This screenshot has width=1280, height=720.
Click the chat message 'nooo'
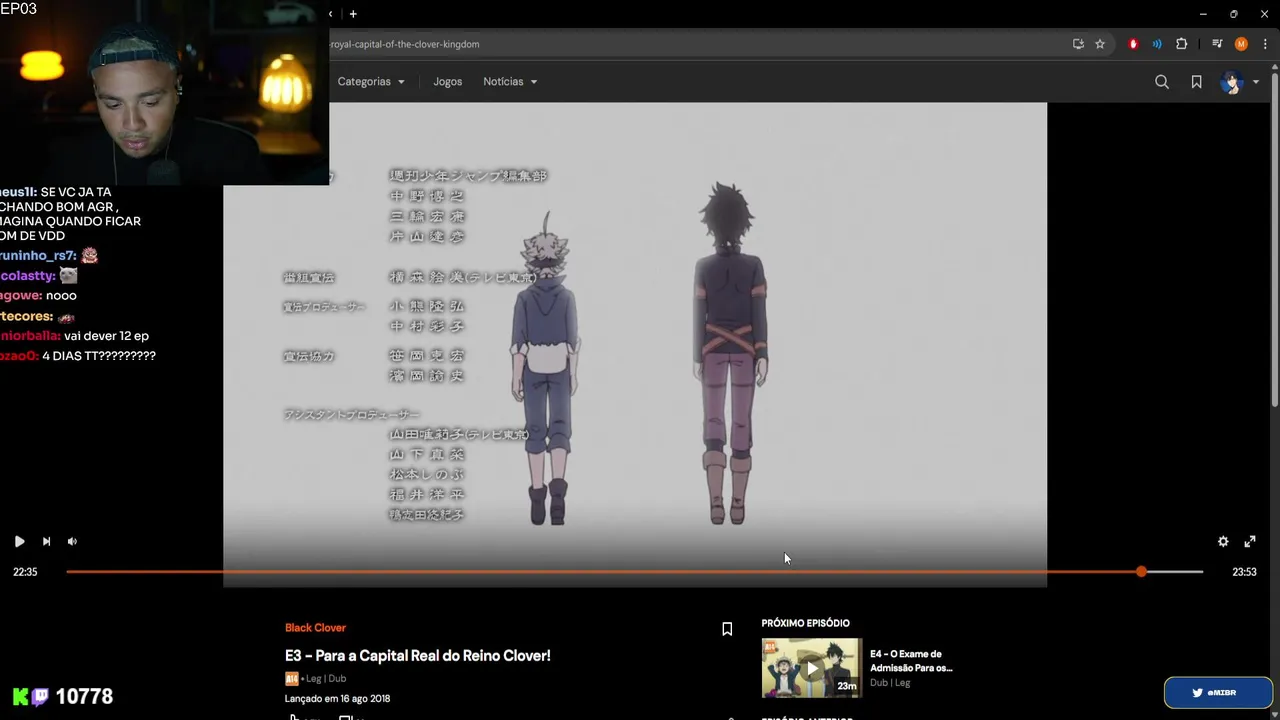coord(60,296)
